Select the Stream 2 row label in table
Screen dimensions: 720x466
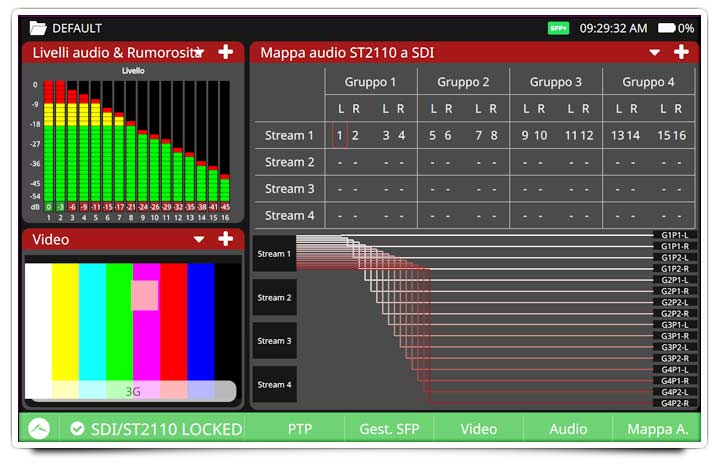289,162
